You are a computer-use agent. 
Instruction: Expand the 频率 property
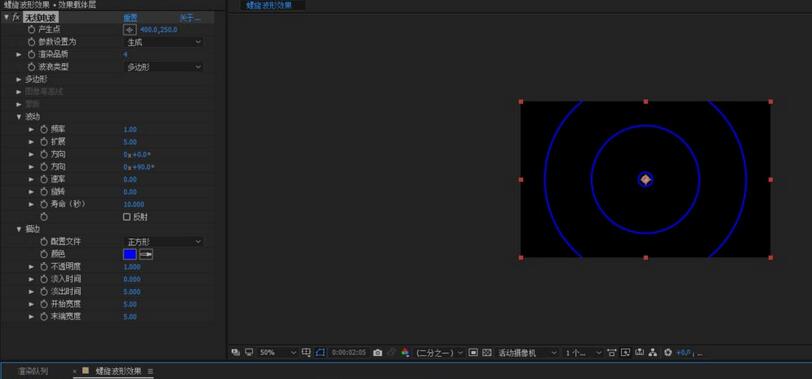(32, 129)
